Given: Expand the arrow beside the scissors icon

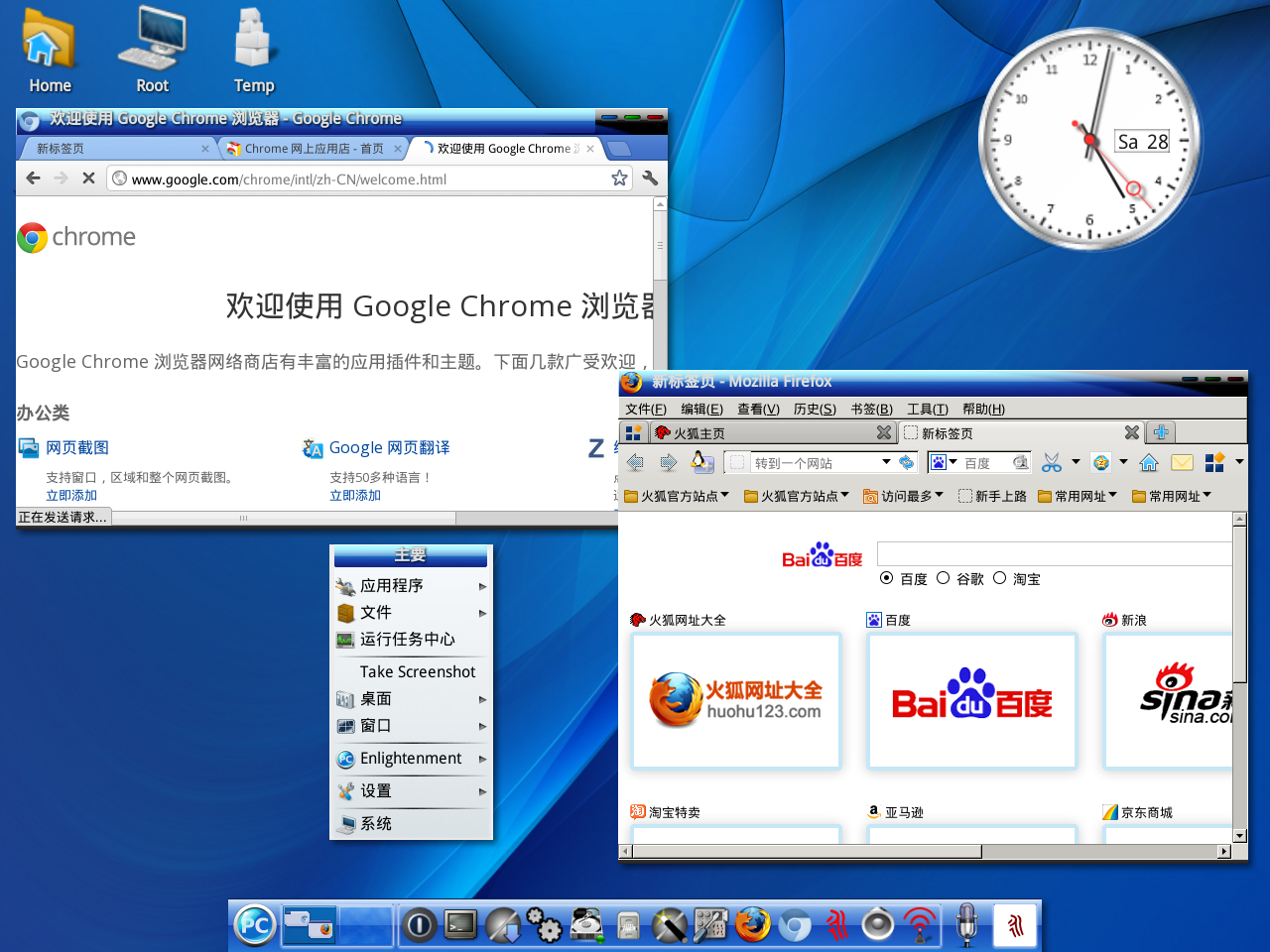Looking at the screenshot, I should 1076,462.
